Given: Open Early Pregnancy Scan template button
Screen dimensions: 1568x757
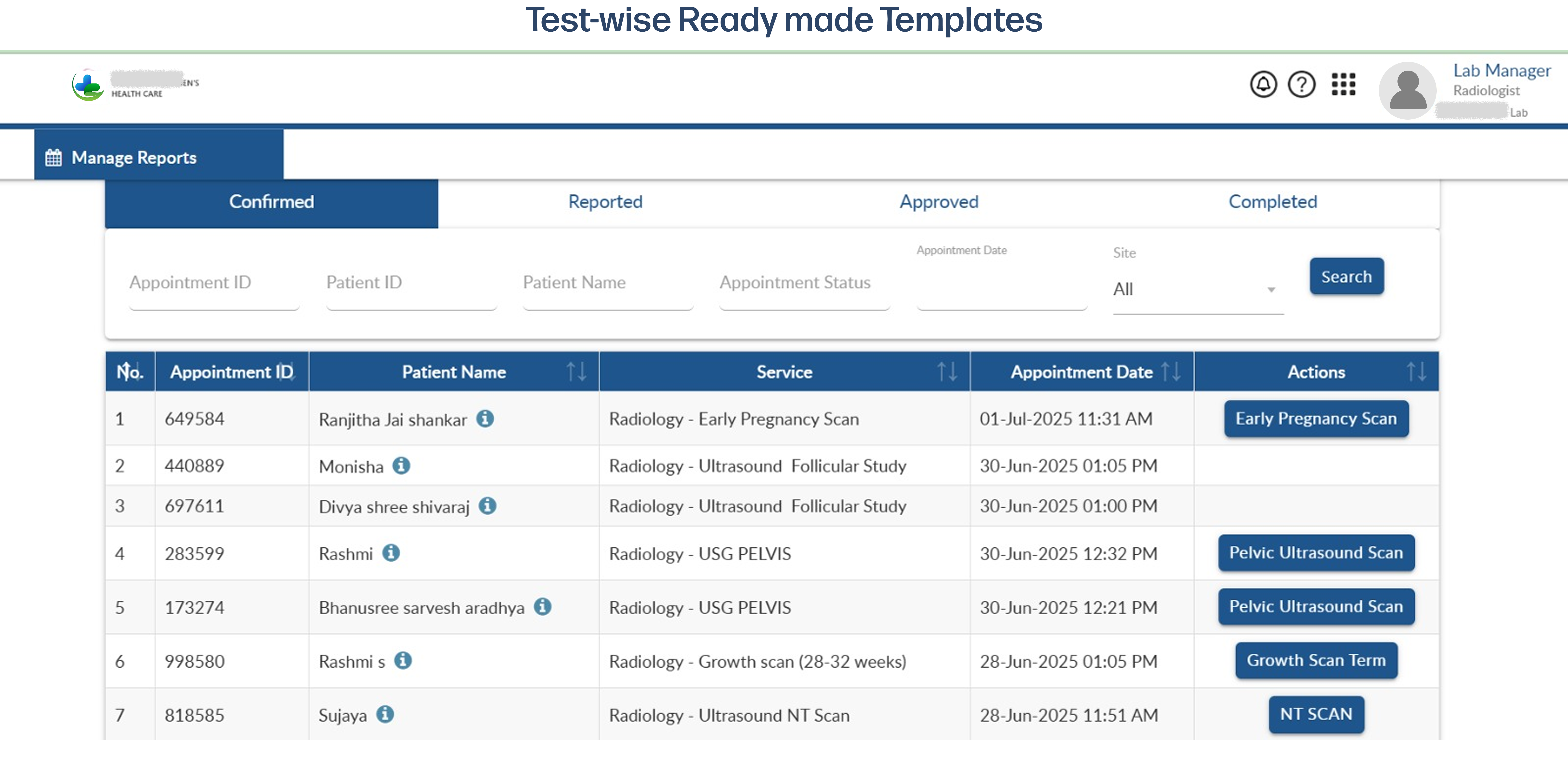Looking at the screenshot, I should click(x=1316, y=418).
